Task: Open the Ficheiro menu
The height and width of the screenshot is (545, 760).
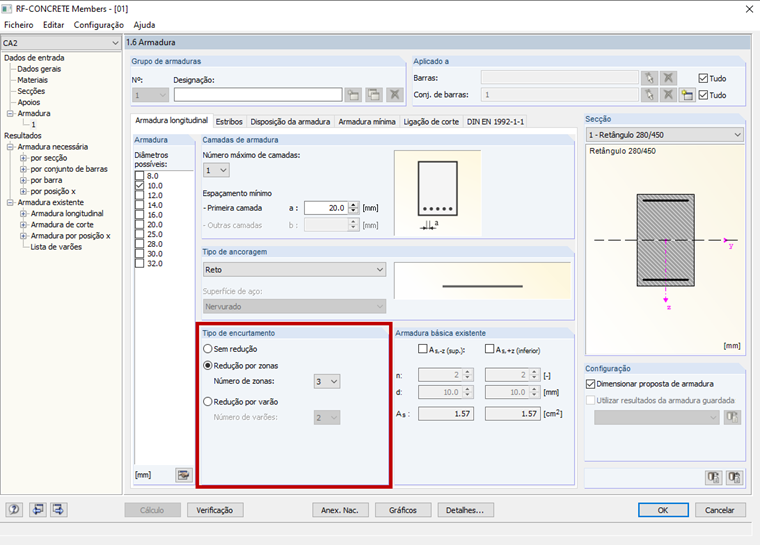Action: (x=19, y=25)
